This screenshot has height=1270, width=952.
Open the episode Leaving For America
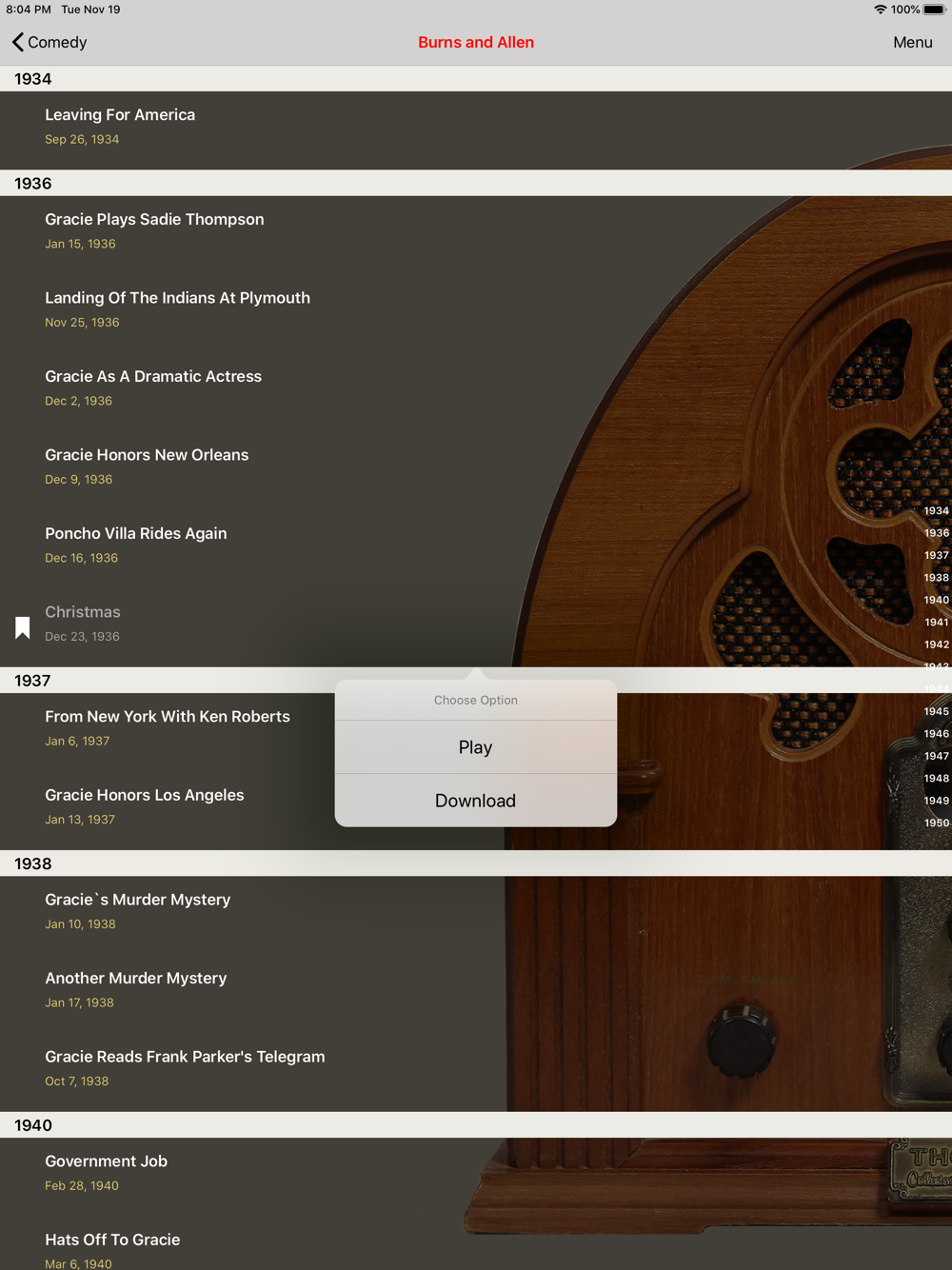(x=476, y=130)
